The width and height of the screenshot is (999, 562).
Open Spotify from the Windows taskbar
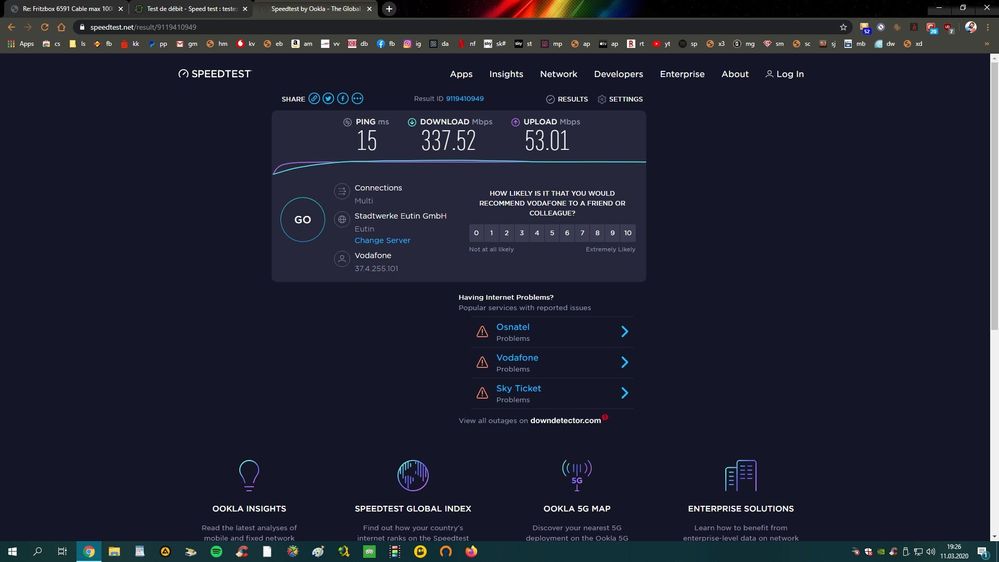tap(216, 551)
